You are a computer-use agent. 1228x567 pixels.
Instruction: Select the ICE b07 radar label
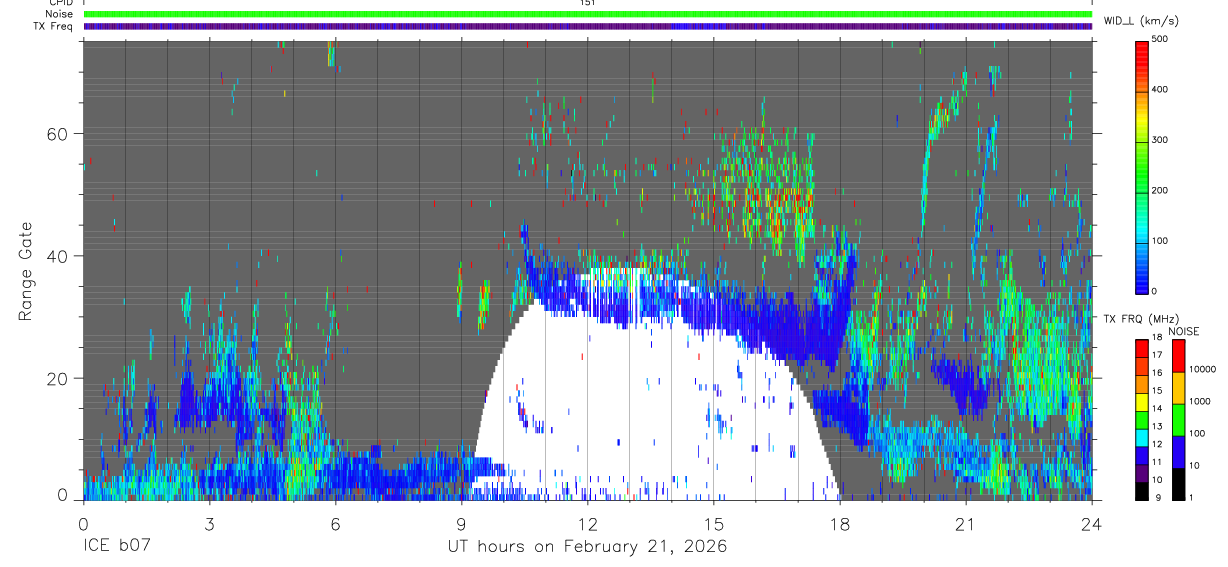tap(116, 547)
